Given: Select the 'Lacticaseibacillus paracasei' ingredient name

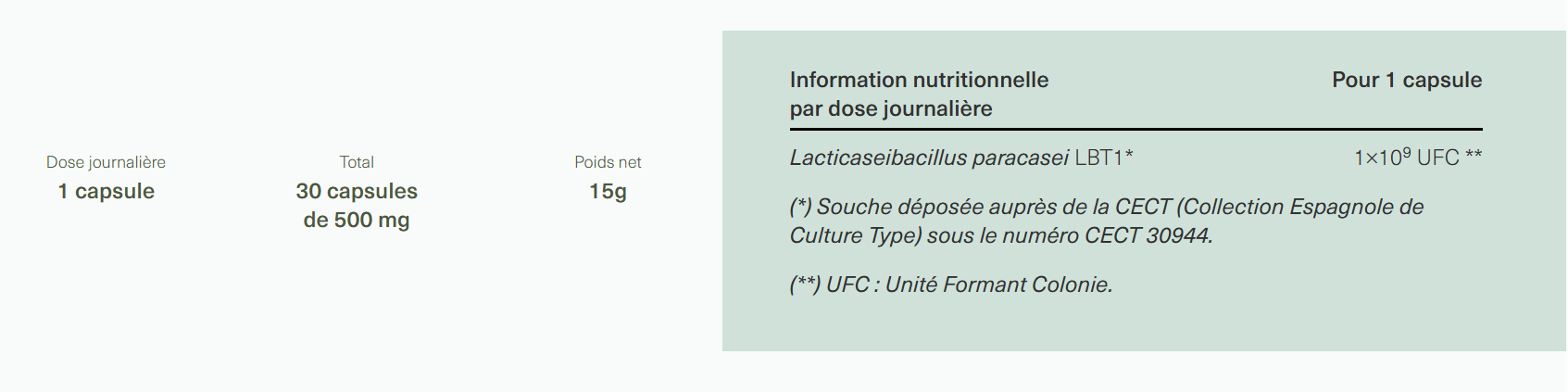Looking at the screenshot, I should tap(929, 158).
